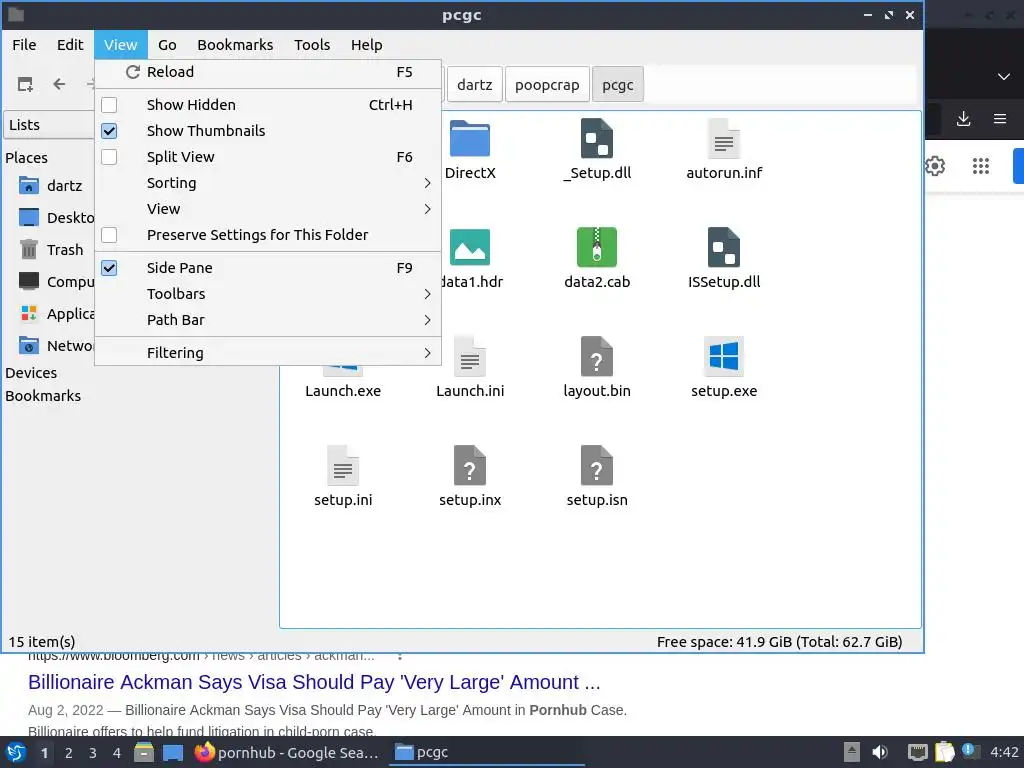
Task: Expand the Path Bar submenu
Action: coord(268,320)
